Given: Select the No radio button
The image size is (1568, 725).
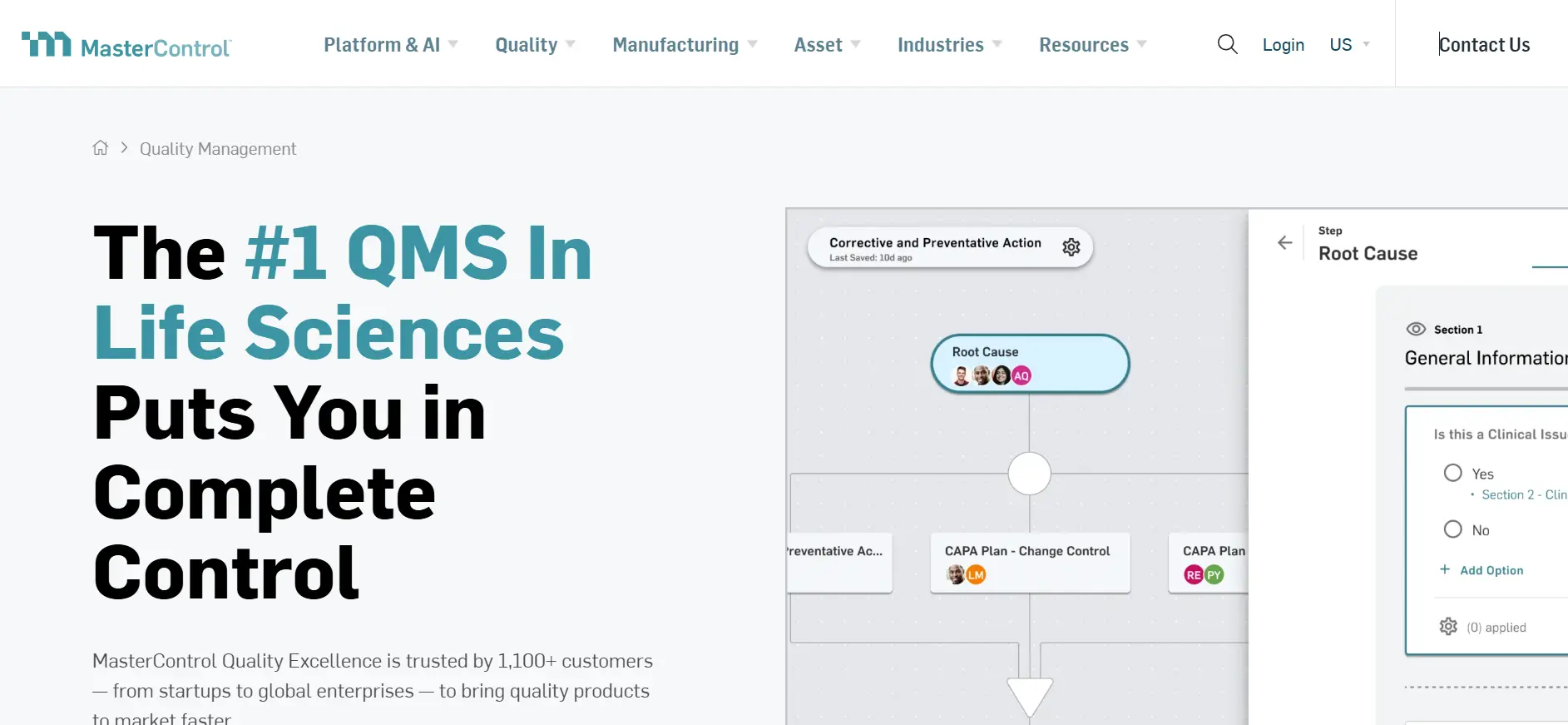Looking at the screenshot, I should (x=1453, y=529).
